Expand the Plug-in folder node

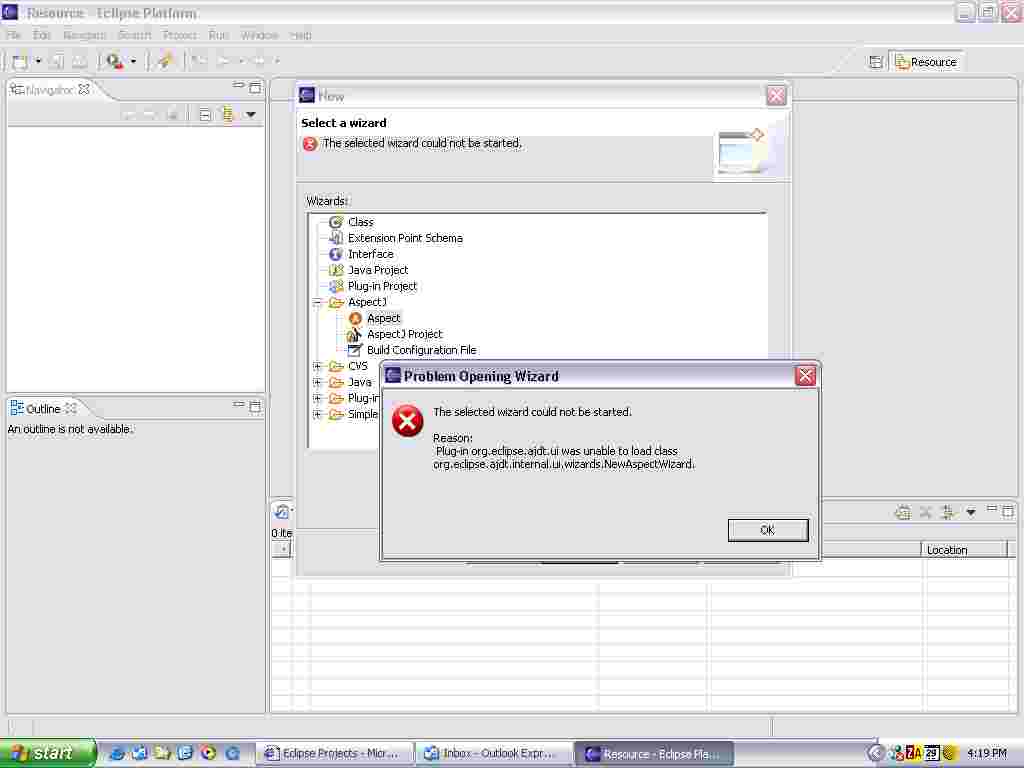click(x=317, y=398)
